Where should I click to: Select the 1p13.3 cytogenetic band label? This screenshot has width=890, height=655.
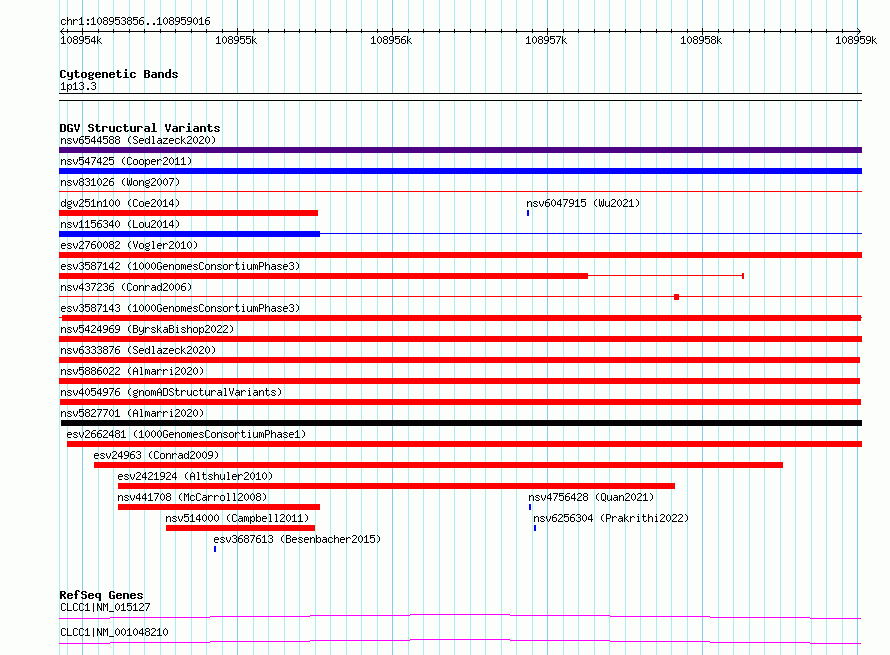[x=78, y=86]
